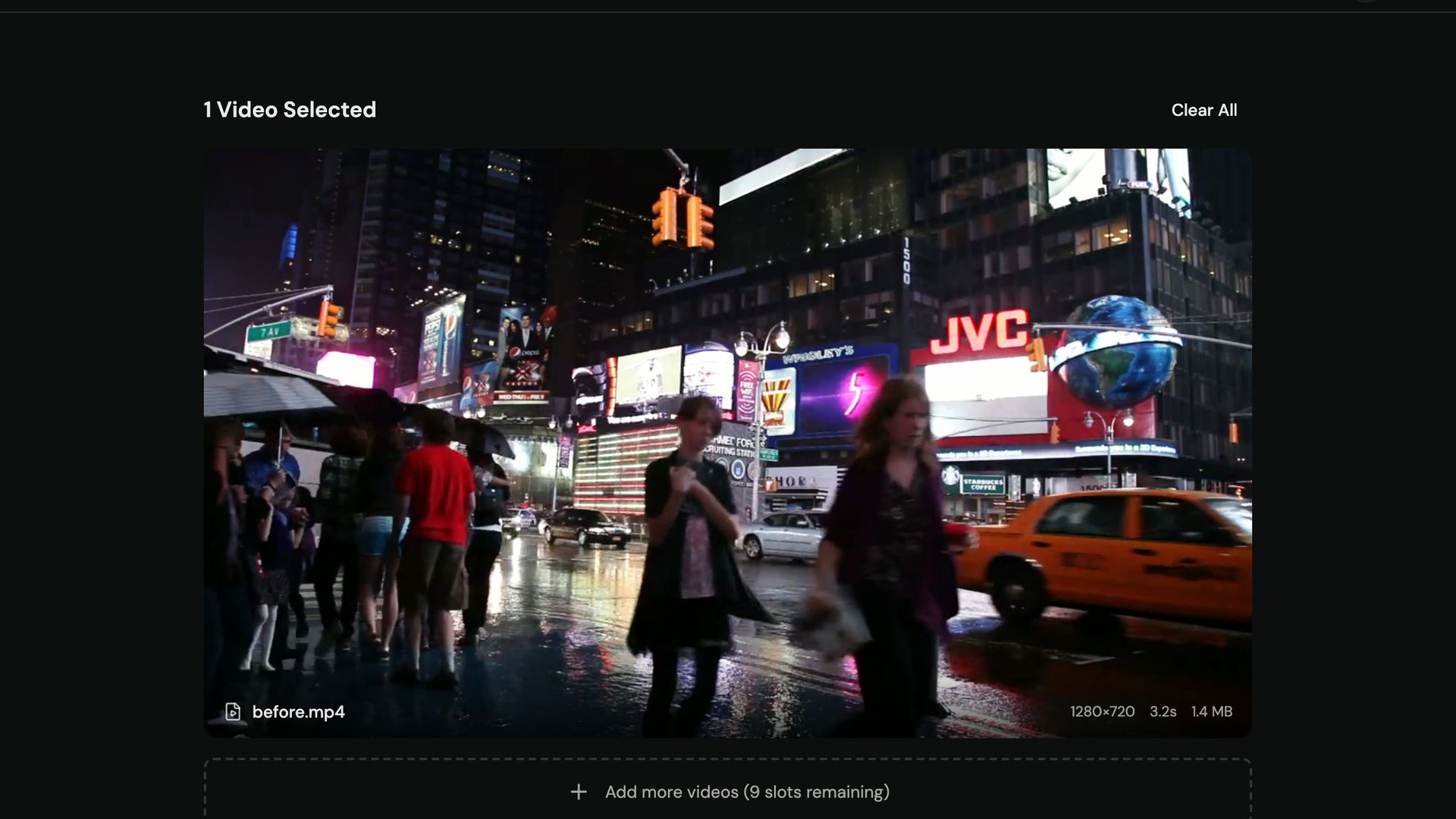Click the green 7 Av street sign
Viewport: 1456px width, 819px height.
(x=269, y=331)
